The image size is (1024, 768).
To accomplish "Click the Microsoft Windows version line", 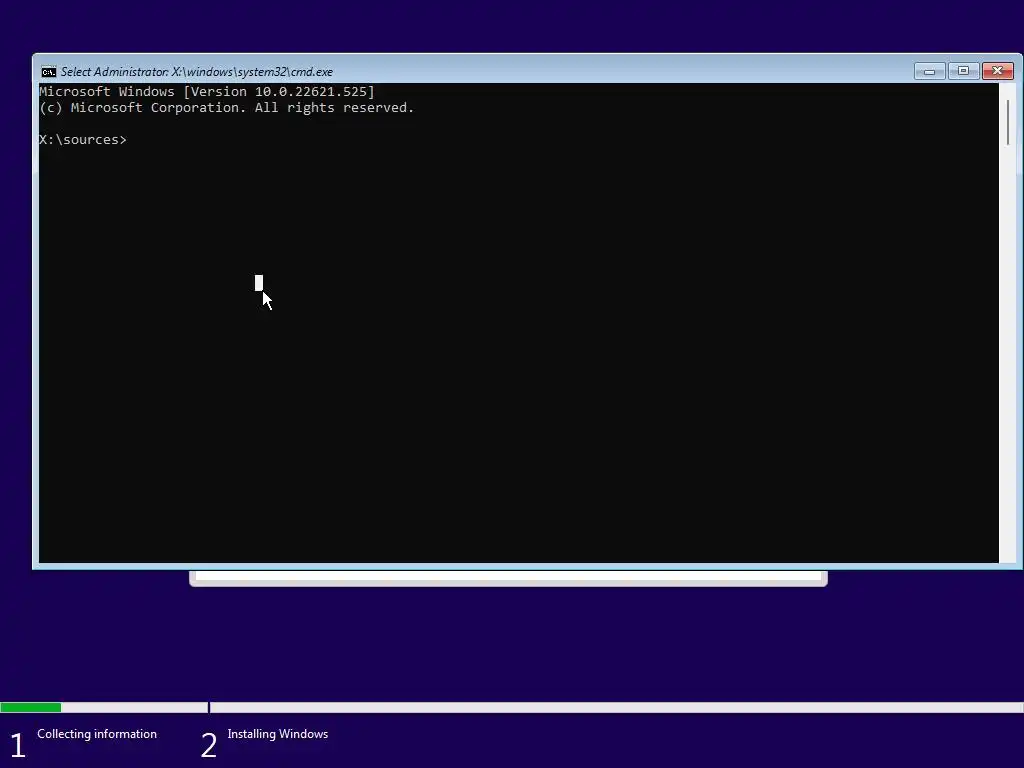I will [x=207, y=91].
